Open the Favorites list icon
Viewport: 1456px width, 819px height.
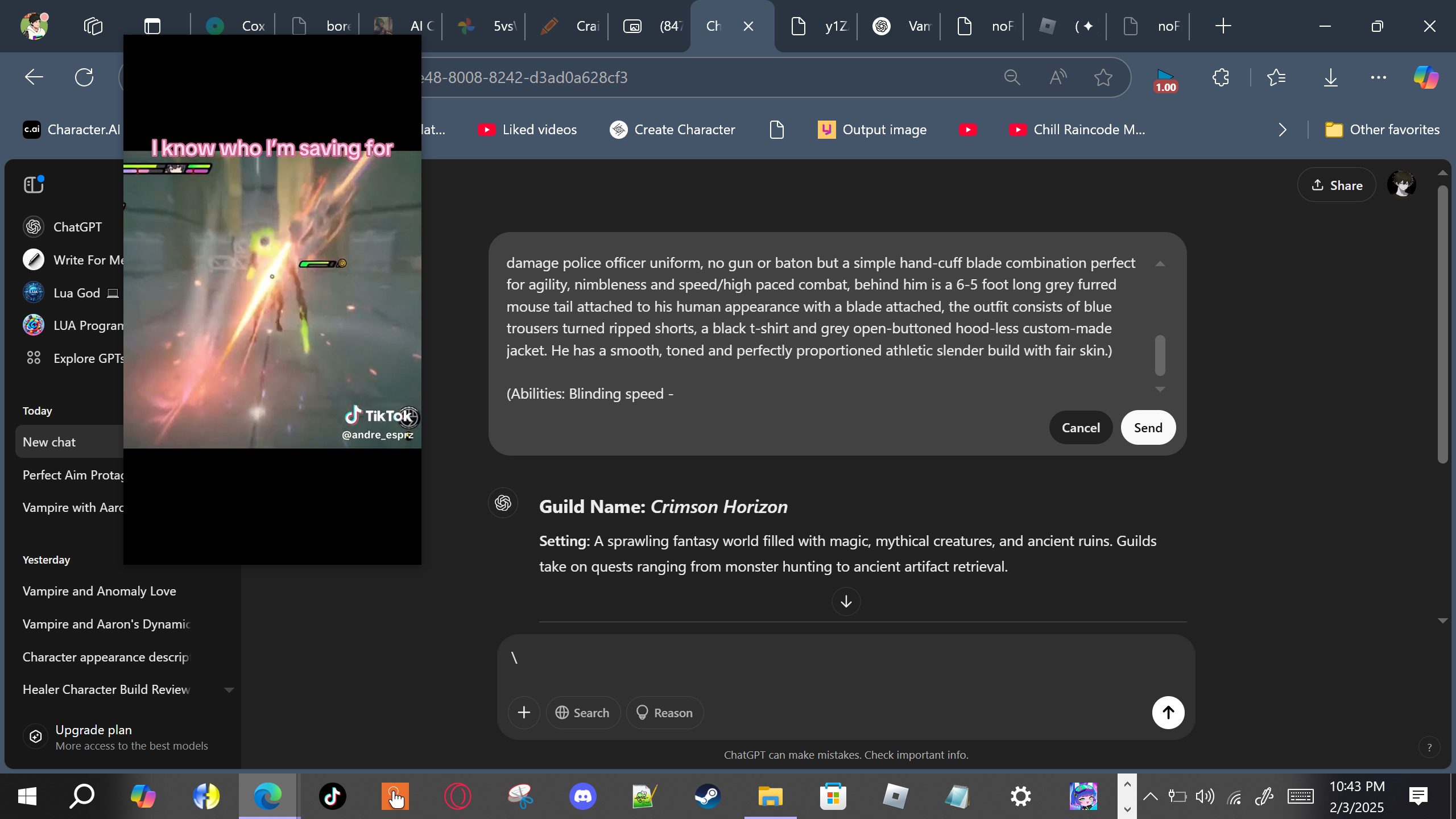click(1276, 77)
